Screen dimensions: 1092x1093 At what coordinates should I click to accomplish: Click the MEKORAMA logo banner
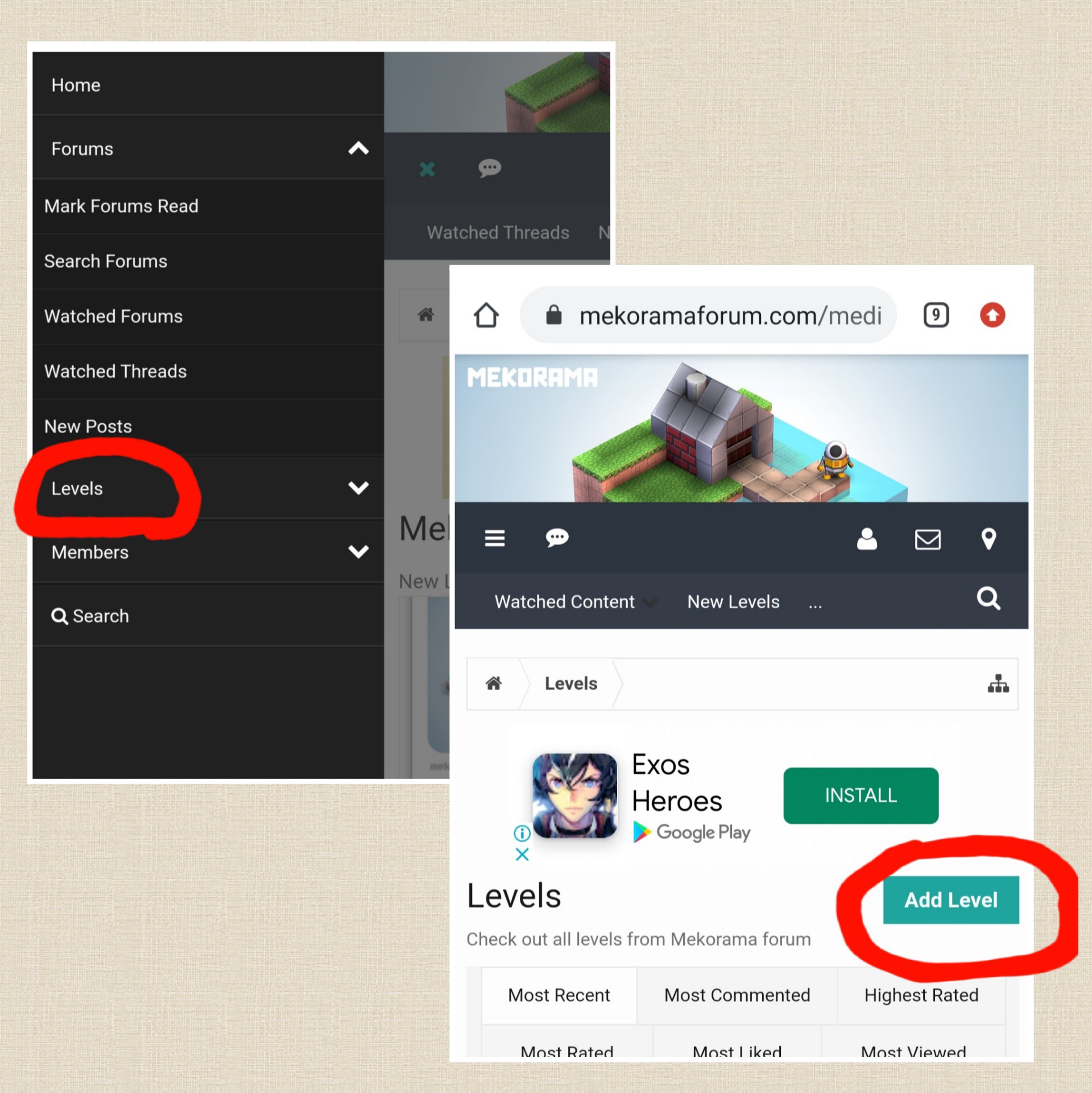532,377
